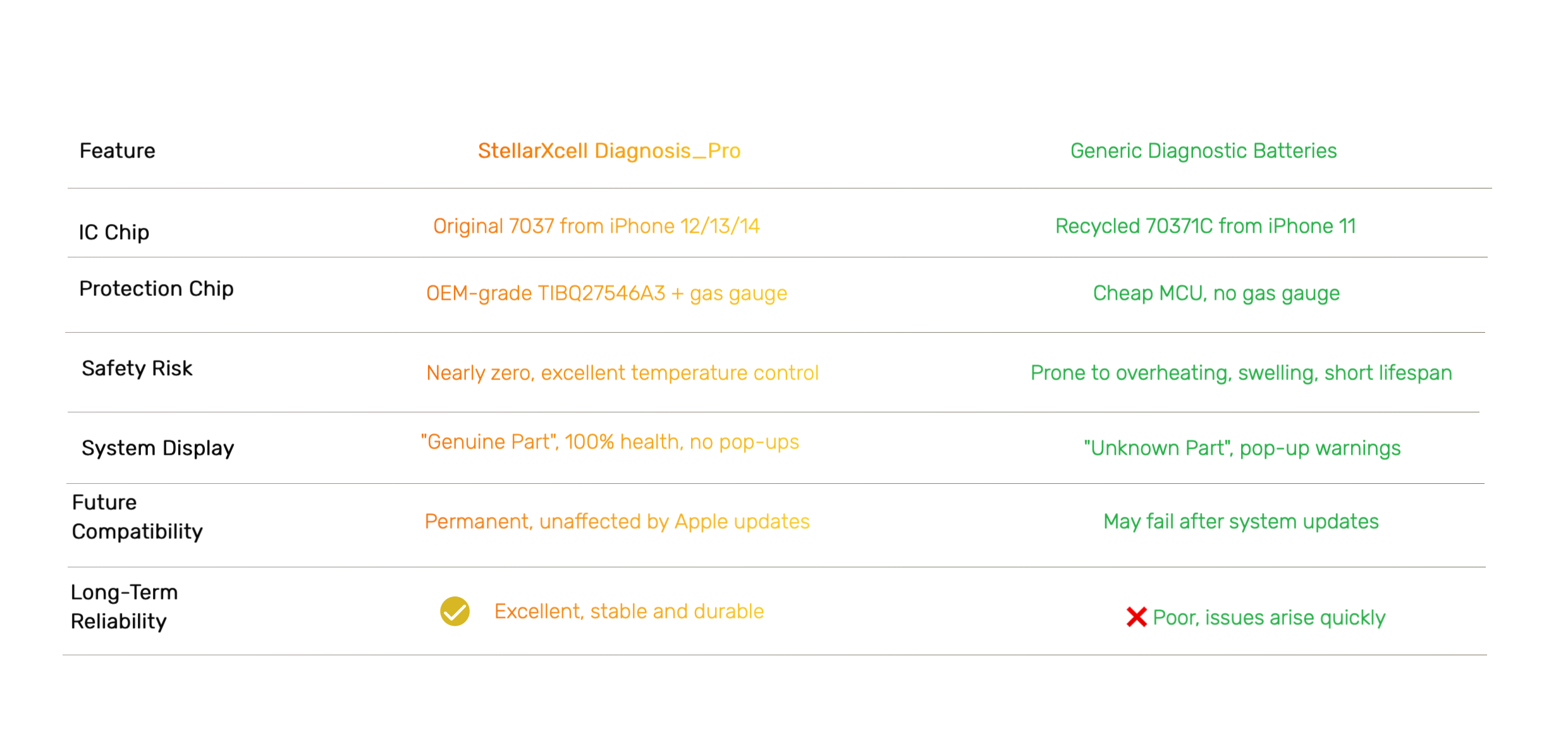This screenshot has width=1568, height=747.
Task: Click the Feature column header
Action: click(x=117, y=151)
